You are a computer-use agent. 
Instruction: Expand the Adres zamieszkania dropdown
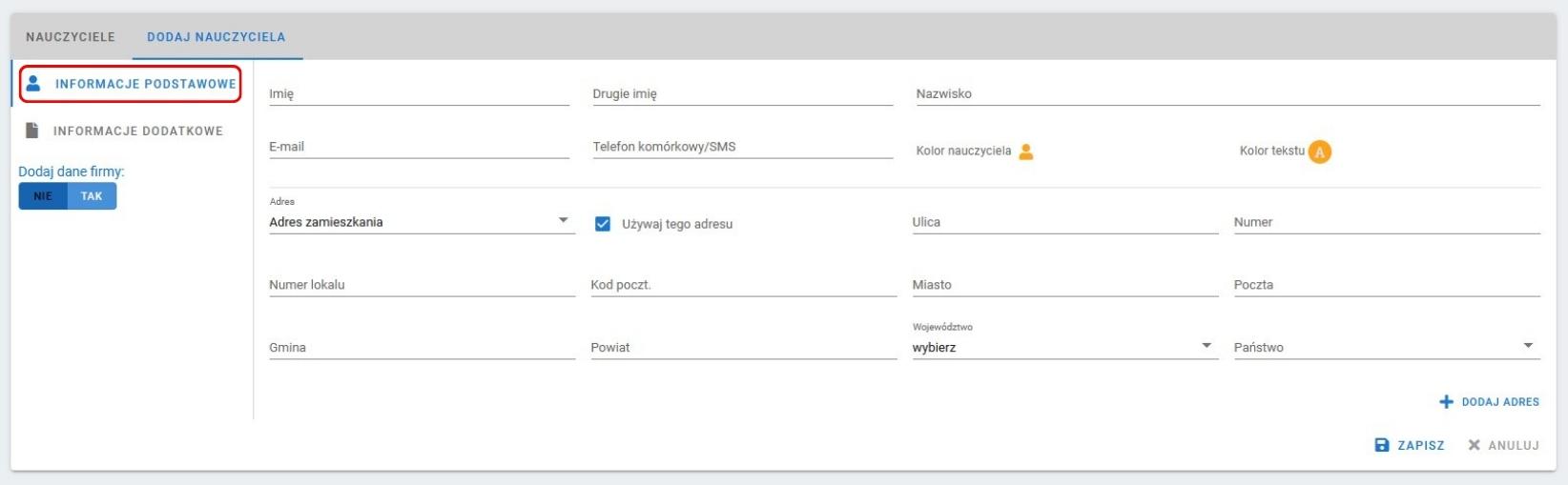pos(422,222)
